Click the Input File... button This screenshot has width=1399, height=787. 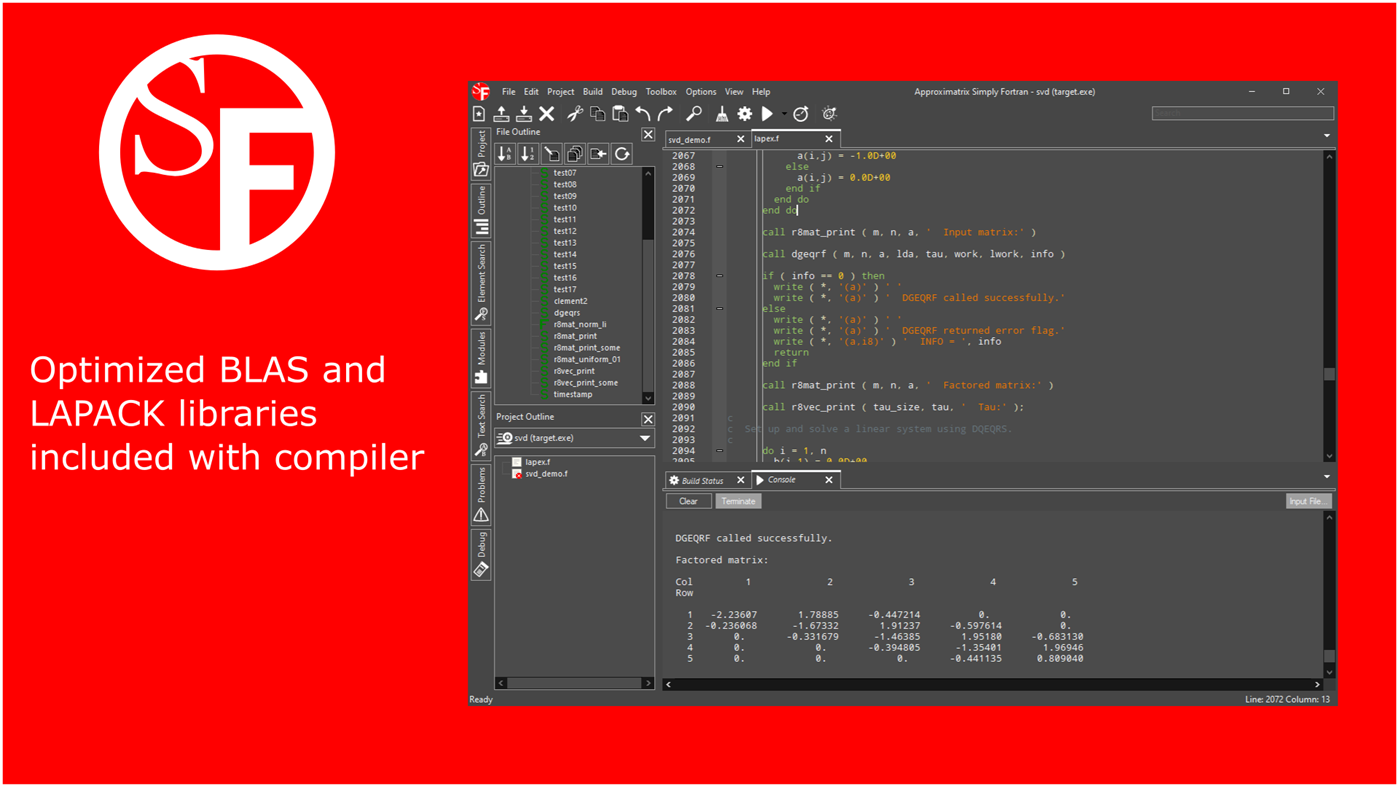point(1308,501)
